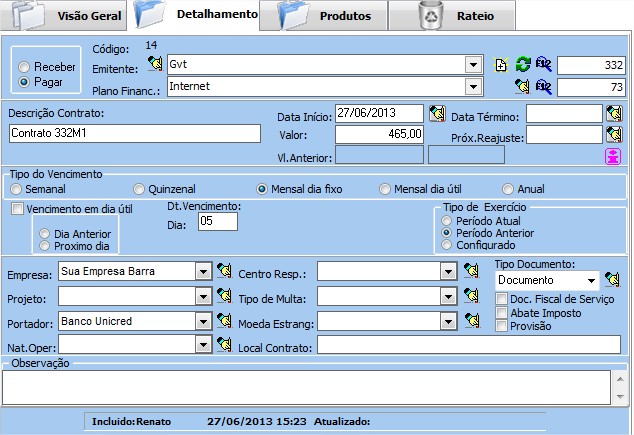Click the lookup icon next to Centro Resp.
Screen dimensions: 634x435
pos(472,270)
